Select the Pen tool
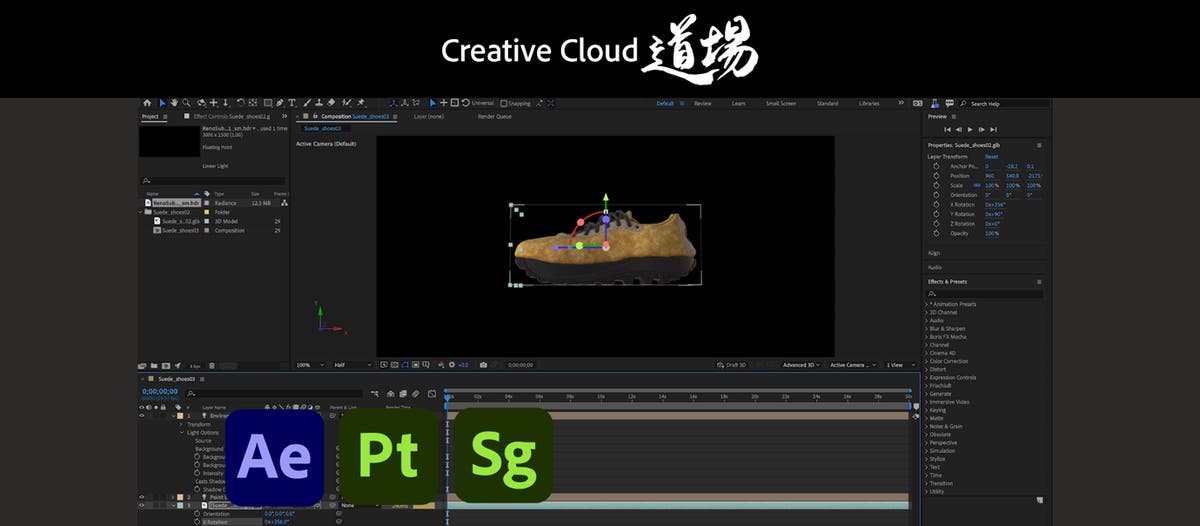 pos(279,103)
